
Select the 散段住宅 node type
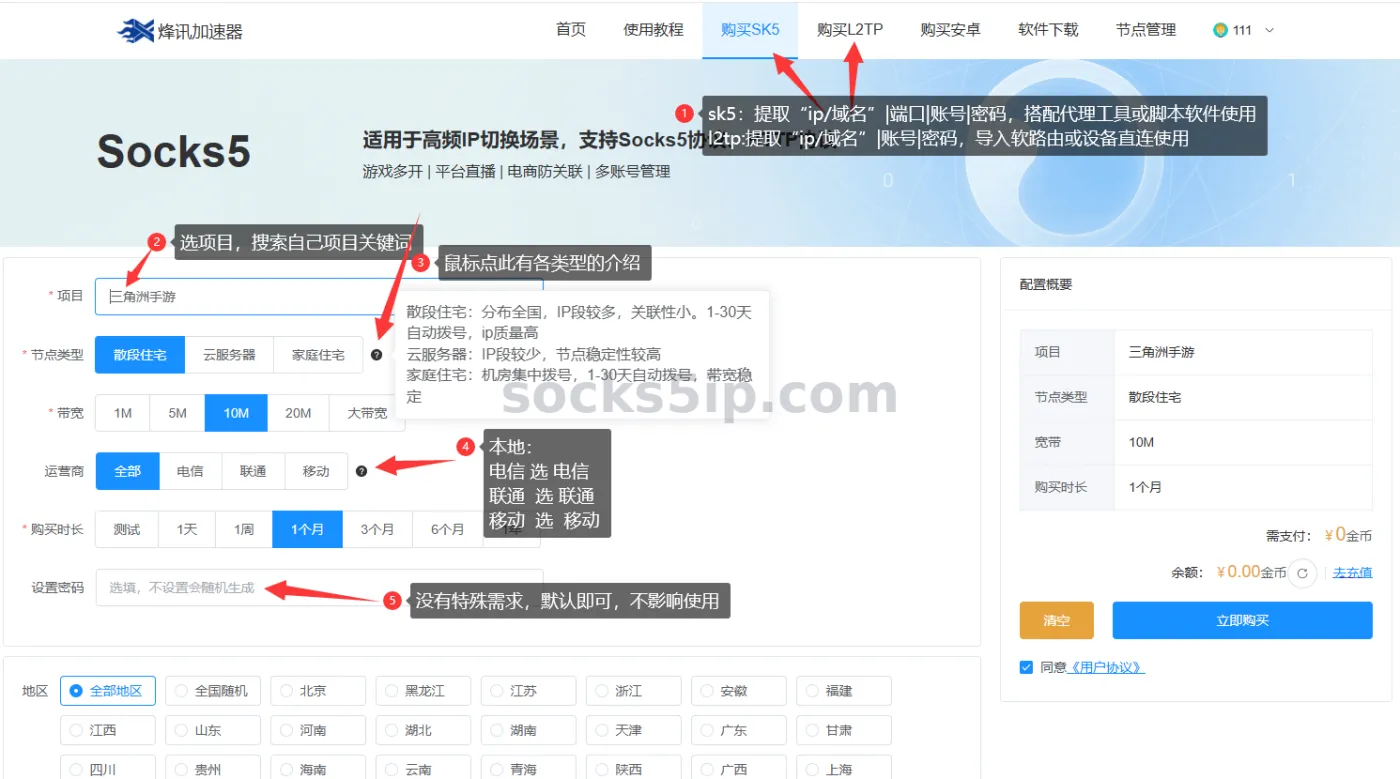[x=140, y=355]
